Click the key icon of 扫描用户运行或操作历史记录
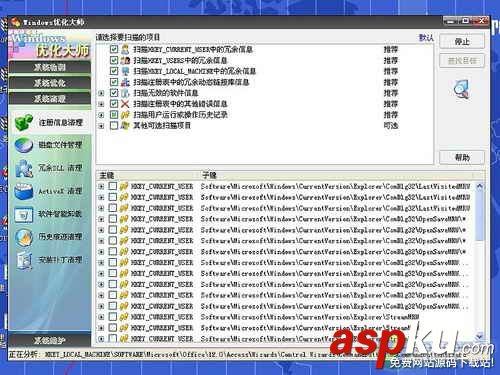500x375 pixels. tap(125, 115)
